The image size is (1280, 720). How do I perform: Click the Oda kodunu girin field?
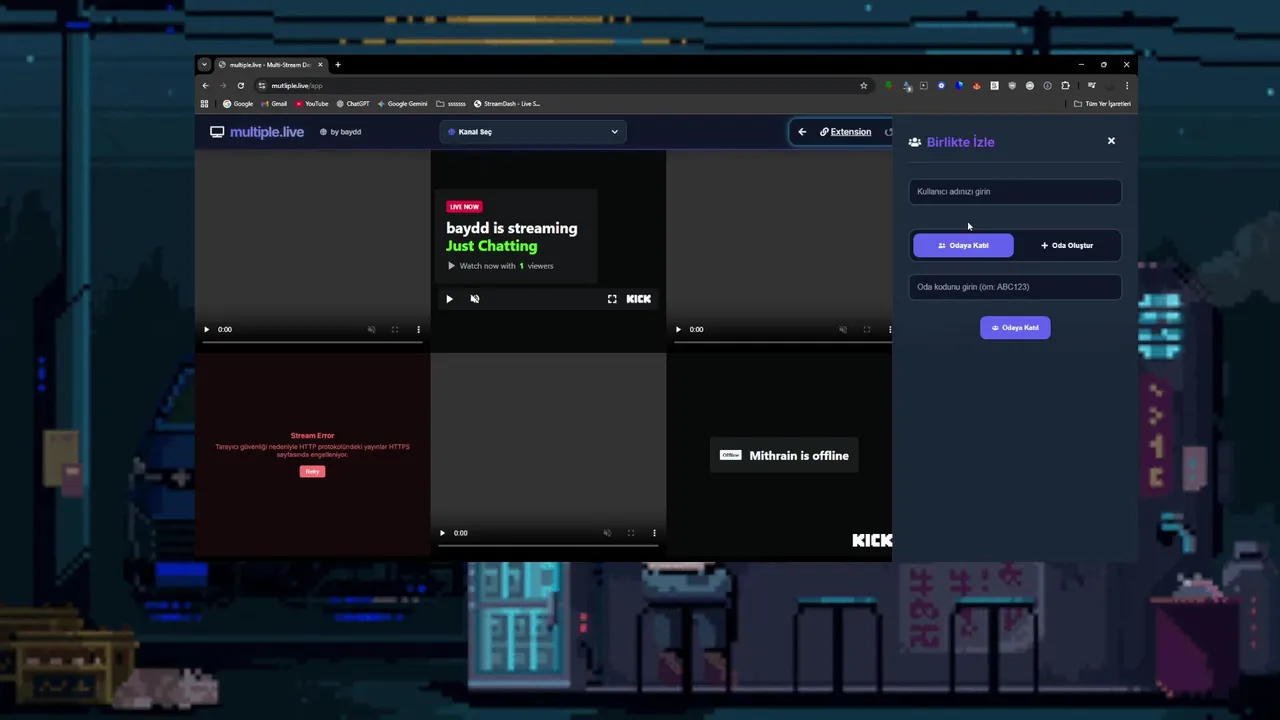point(1015,287)
